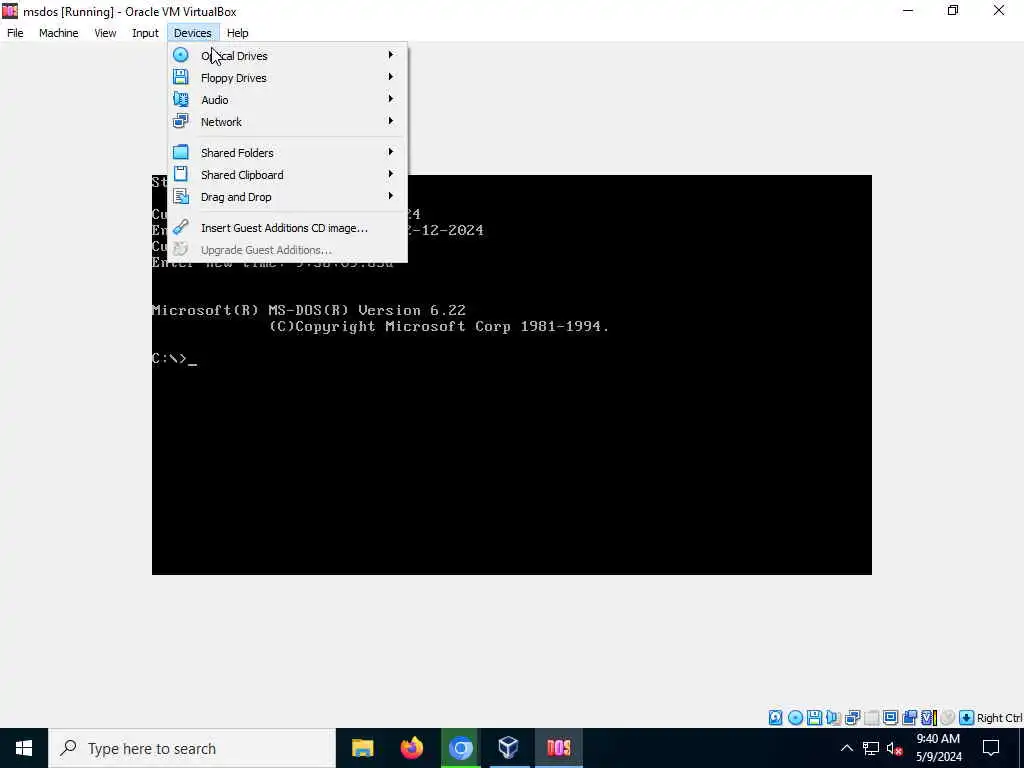This screenshot has height=768, width=1024.
Task: Click optical disc indicator in status bar
Action: click(x=795, y=718)
